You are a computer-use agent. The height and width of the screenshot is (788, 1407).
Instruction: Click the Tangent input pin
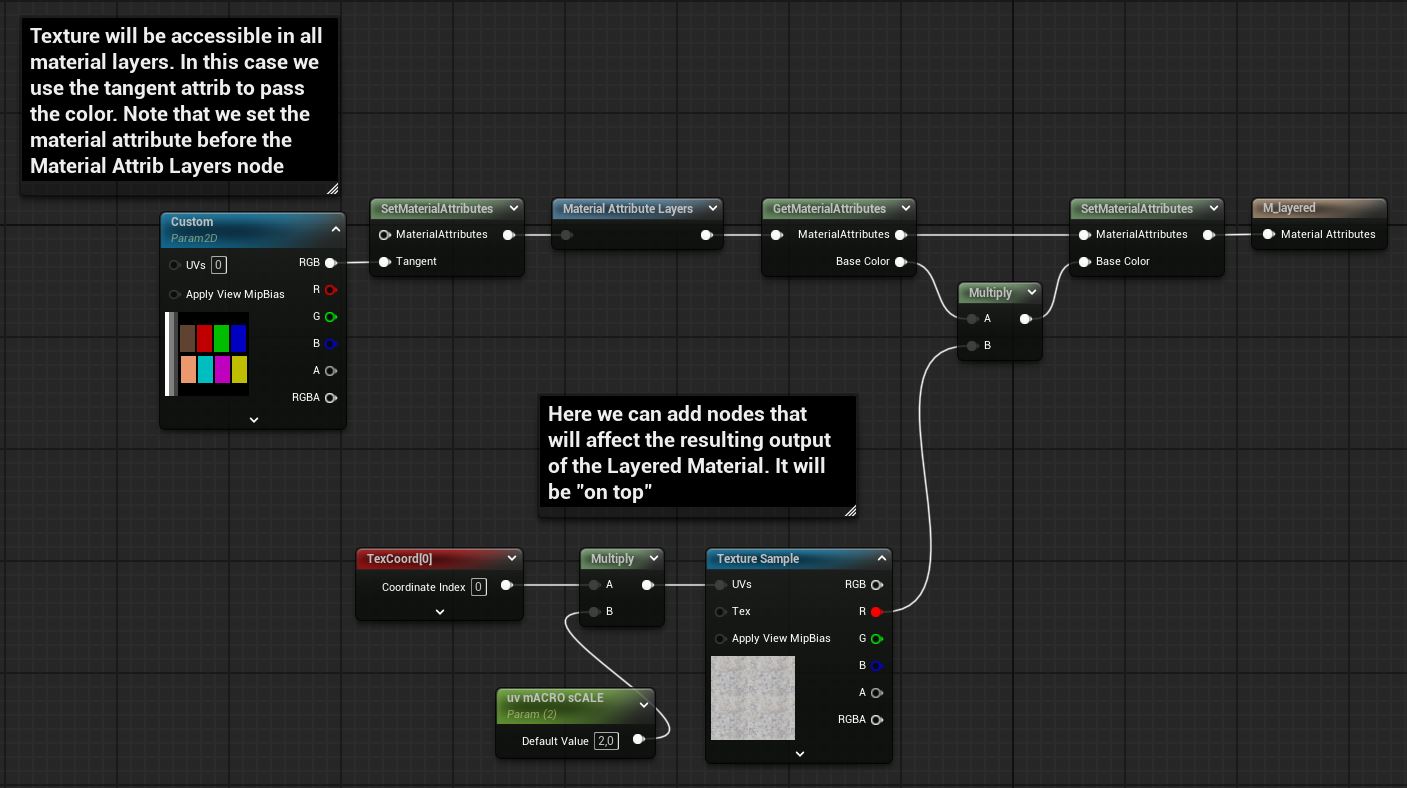click(x=384, y=262)
